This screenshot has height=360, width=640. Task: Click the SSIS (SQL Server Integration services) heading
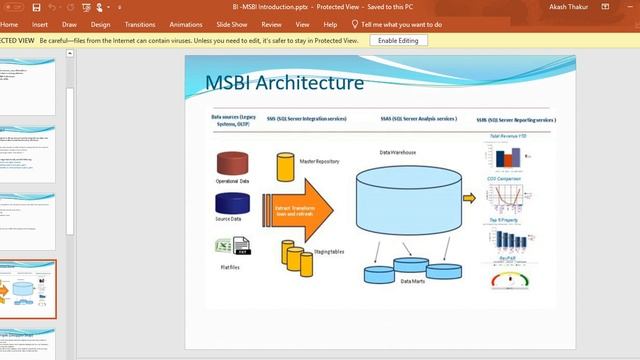pos(307,119)
